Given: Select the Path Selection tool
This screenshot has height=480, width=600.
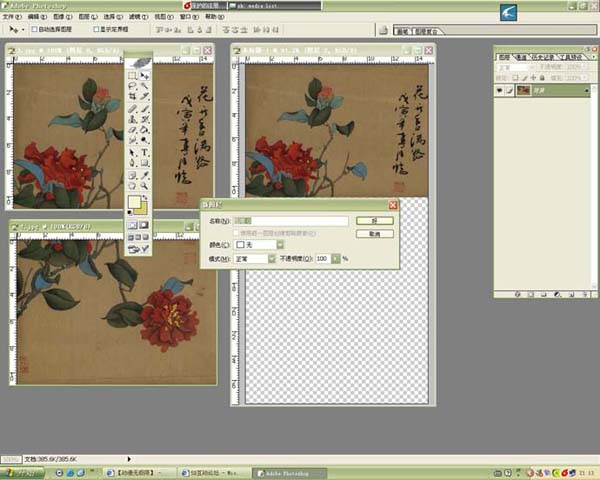Looking at the screenshot, I should tap(132, 153).
